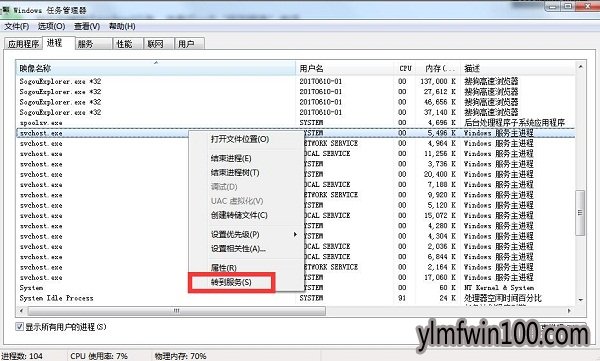Toggle 显示所有用户的进程 checkbox

click(20, 327)
